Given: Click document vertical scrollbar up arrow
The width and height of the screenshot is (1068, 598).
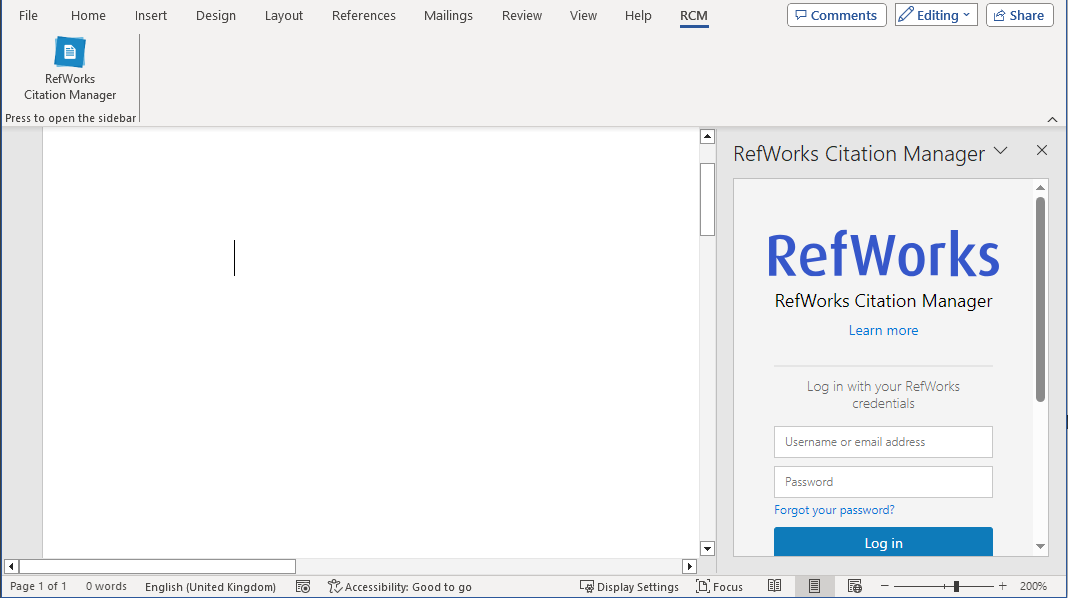Looking at the screenshot, I should click(707, 136).
